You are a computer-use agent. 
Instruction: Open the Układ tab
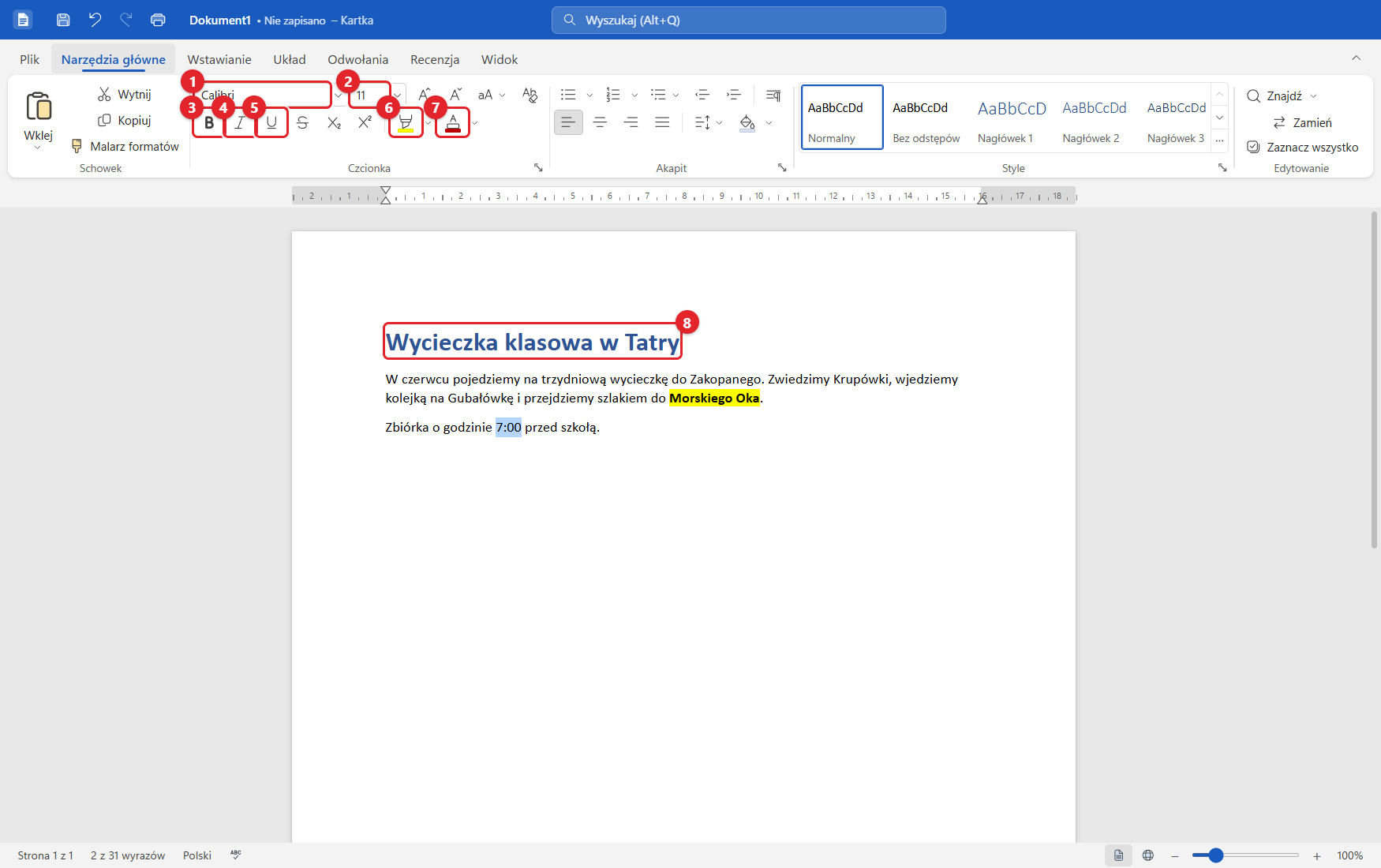pyautogui.click(x=290, y=59)
